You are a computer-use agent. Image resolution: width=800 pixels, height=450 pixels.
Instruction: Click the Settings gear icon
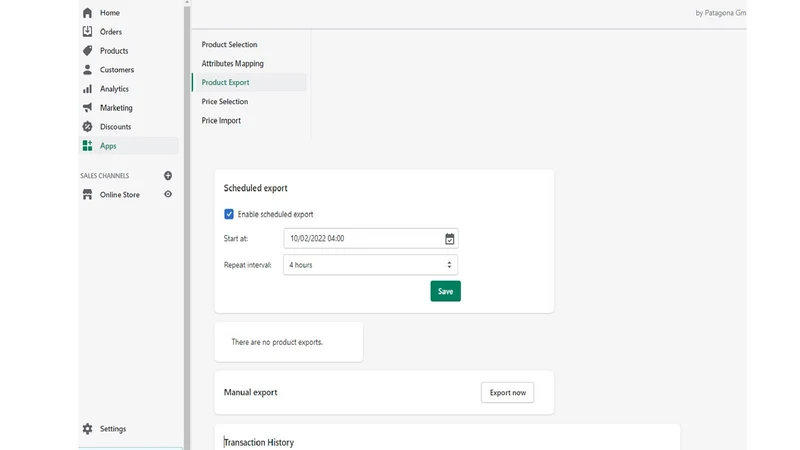pyautogui.click(x=87, y=429)
